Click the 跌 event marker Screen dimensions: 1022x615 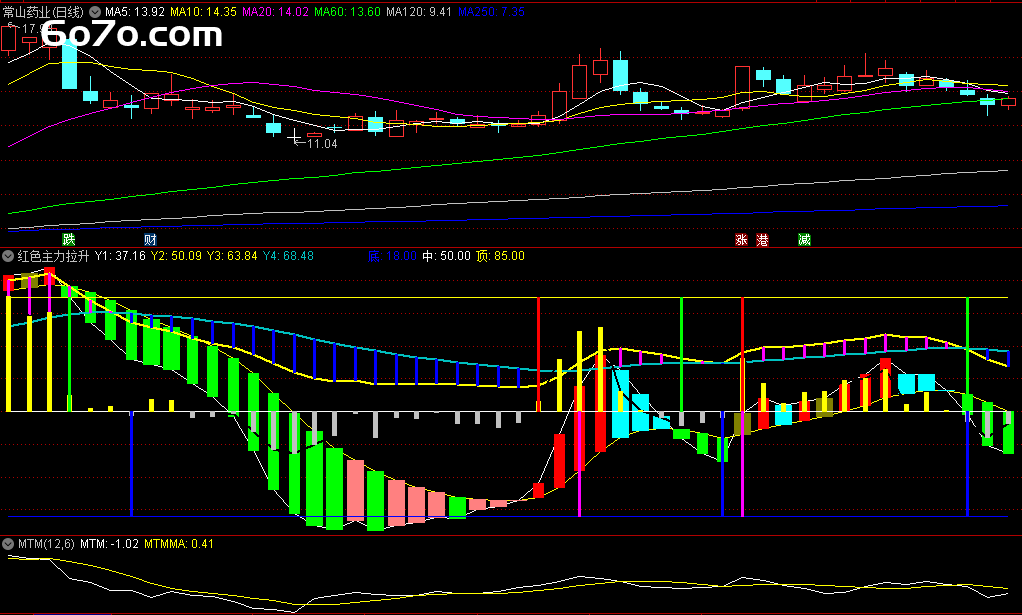(x=68, y=239)
